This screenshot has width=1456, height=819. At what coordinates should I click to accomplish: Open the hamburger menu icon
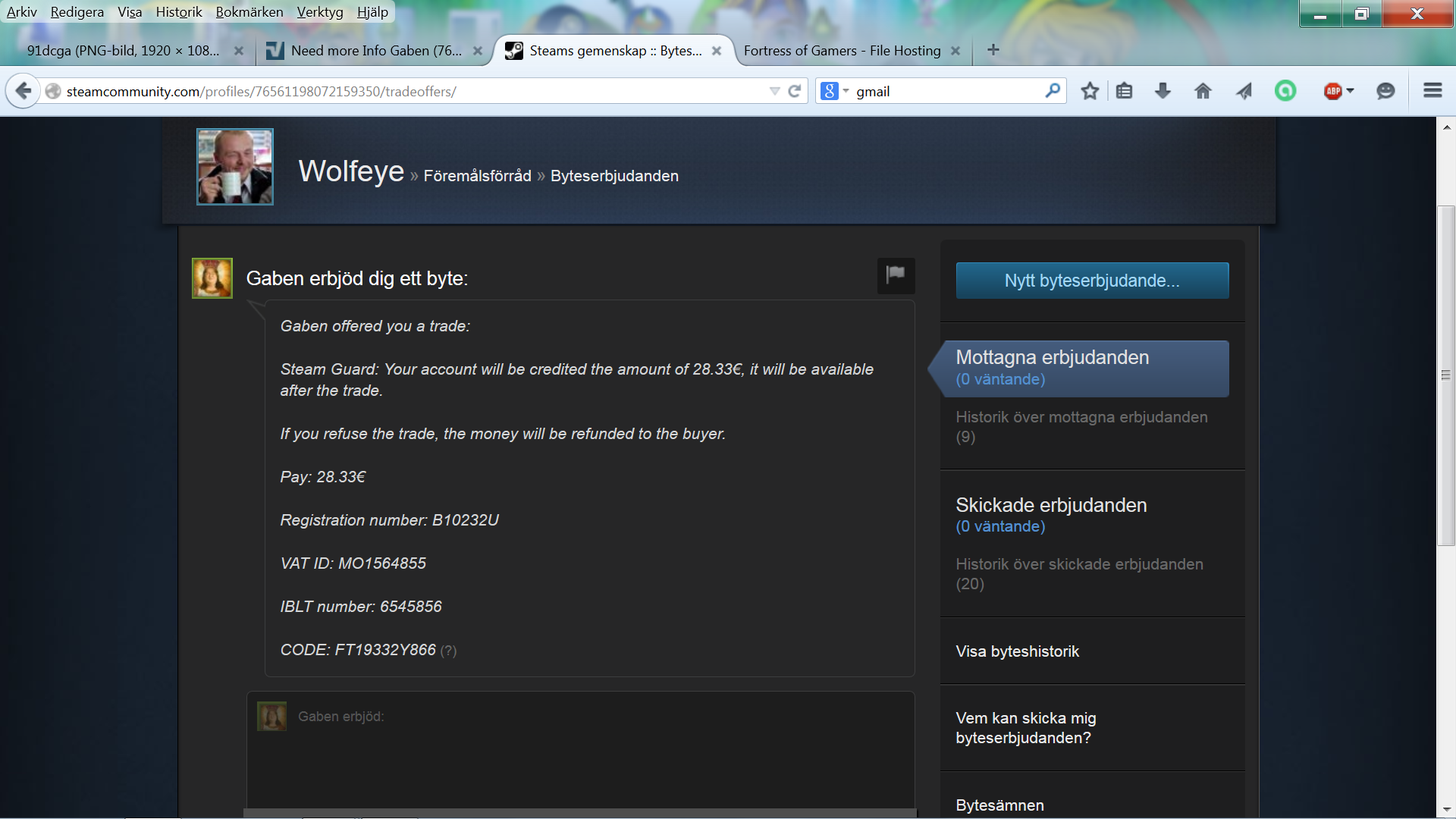coord(1432,91)
